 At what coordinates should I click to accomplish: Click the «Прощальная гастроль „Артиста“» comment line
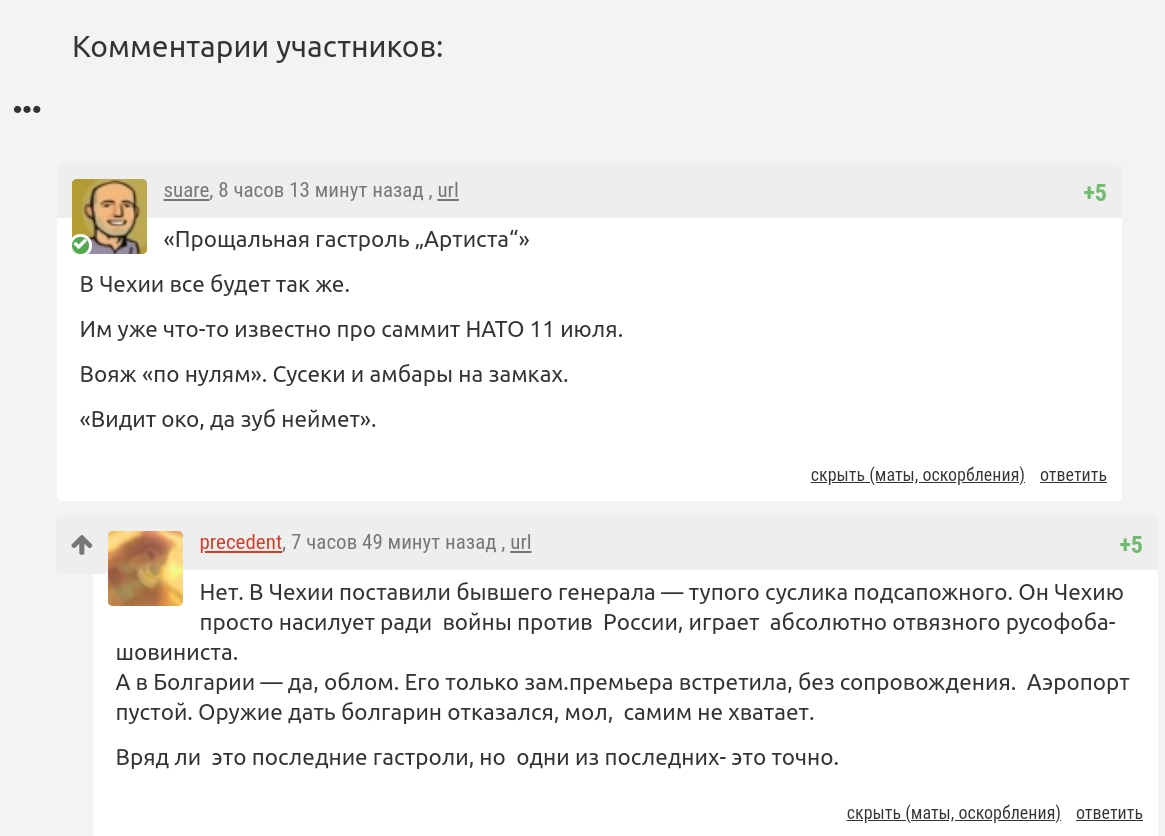346,240
